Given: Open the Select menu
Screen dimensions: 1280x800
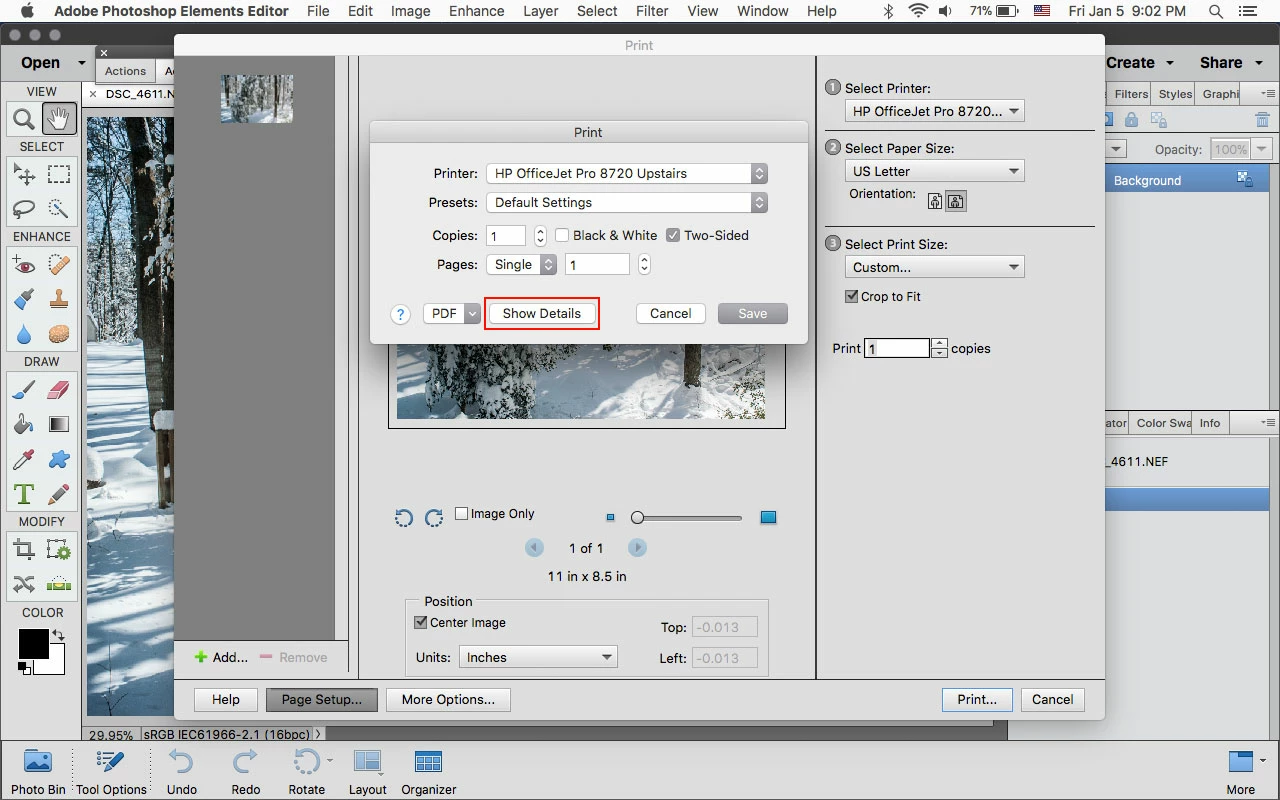Looking at the screenshot, I should [x=597, y=11].
